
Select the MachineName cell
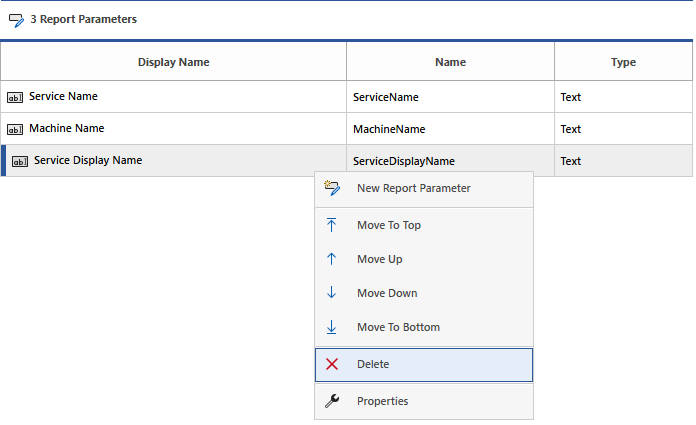pos(389,130)
